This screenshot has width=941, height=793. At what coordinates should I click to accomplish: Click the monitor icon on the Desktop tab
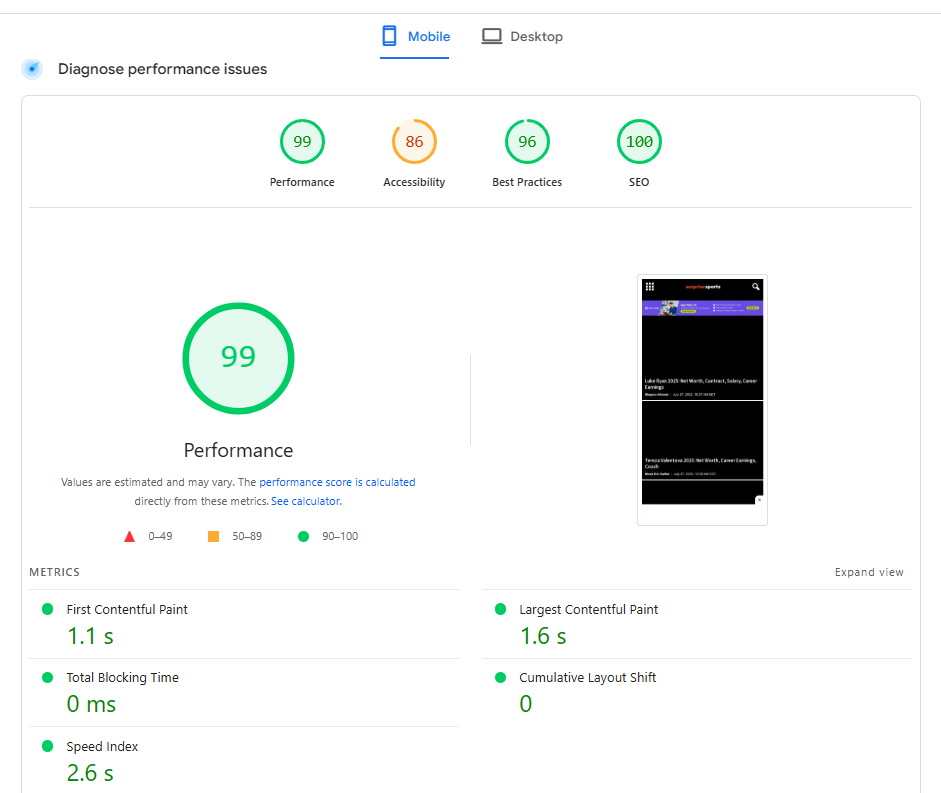point(491,35)
